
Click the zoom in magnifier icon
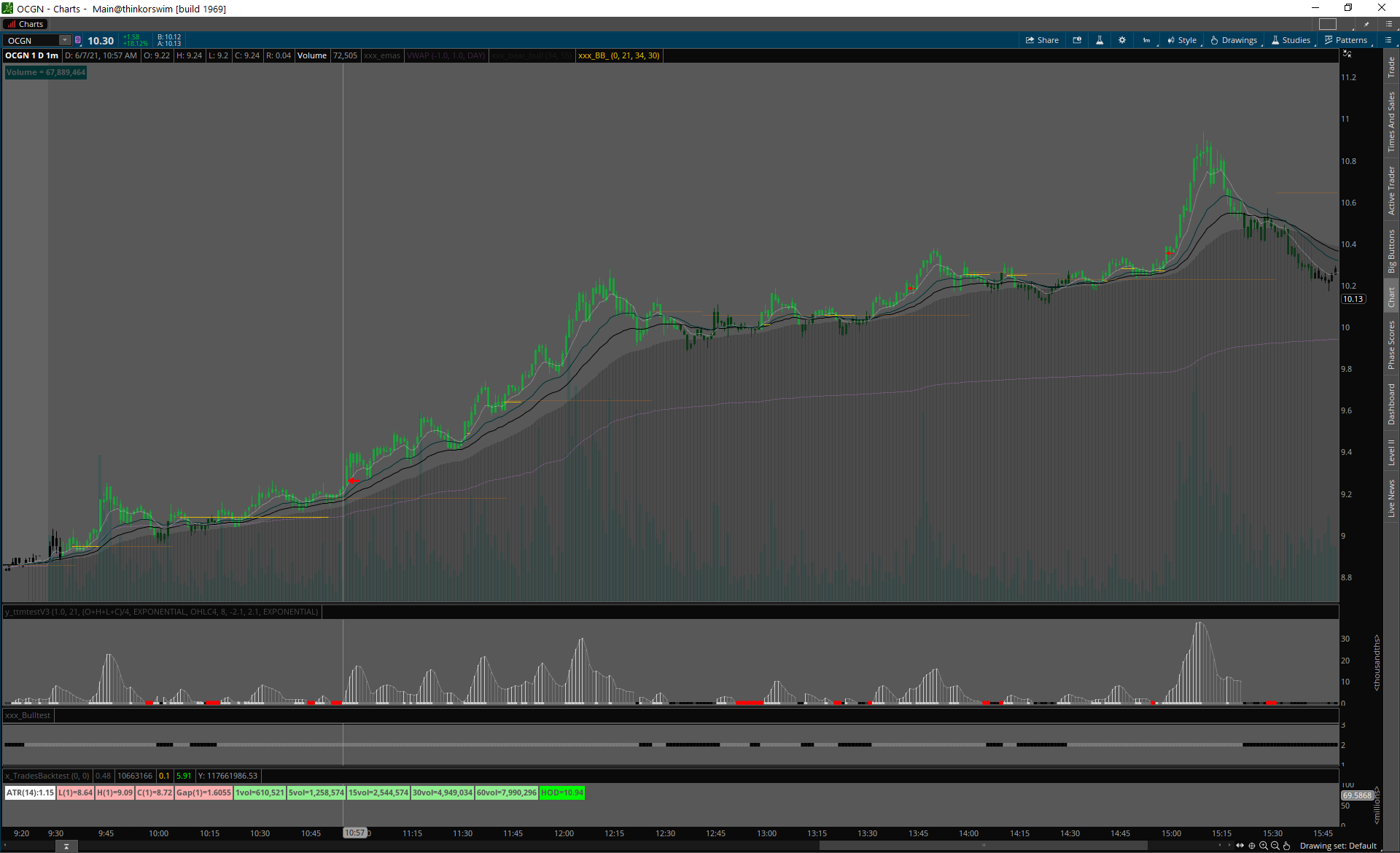(1264, 846)
